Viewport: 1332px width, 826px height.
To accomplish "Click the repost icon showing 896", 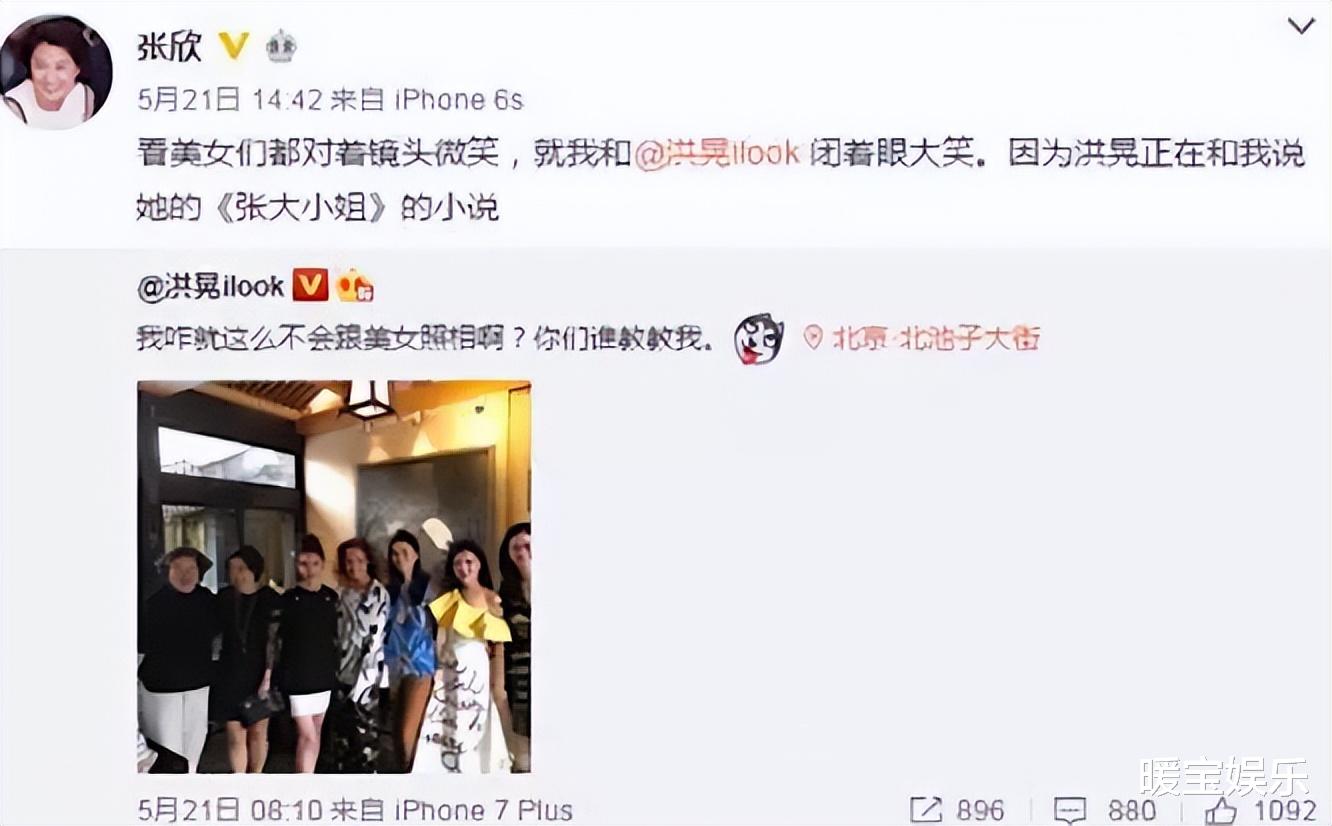I will click(958, 809).
